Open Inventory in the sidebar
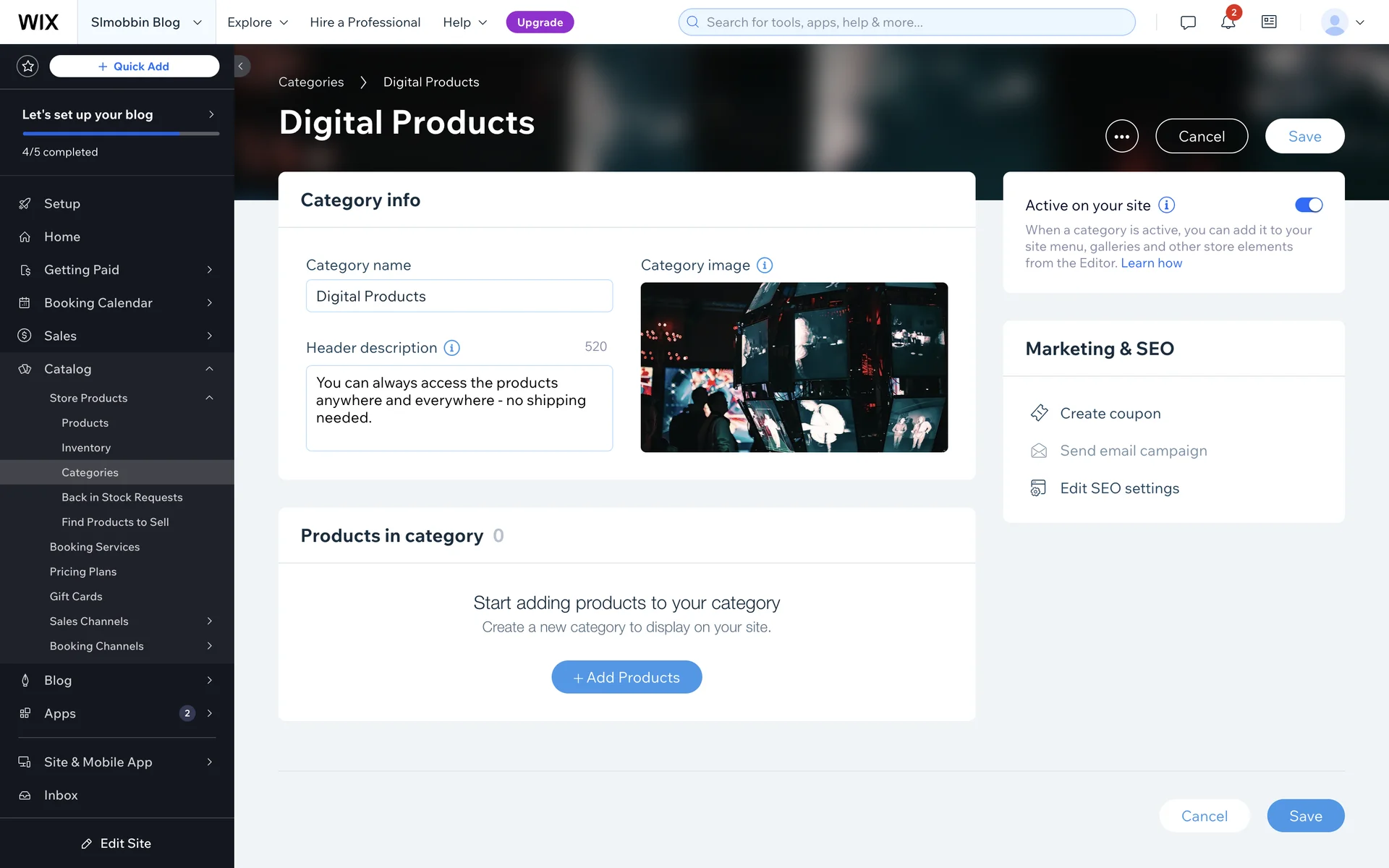Screen dimensions: 1389x868 coord(86,448)
